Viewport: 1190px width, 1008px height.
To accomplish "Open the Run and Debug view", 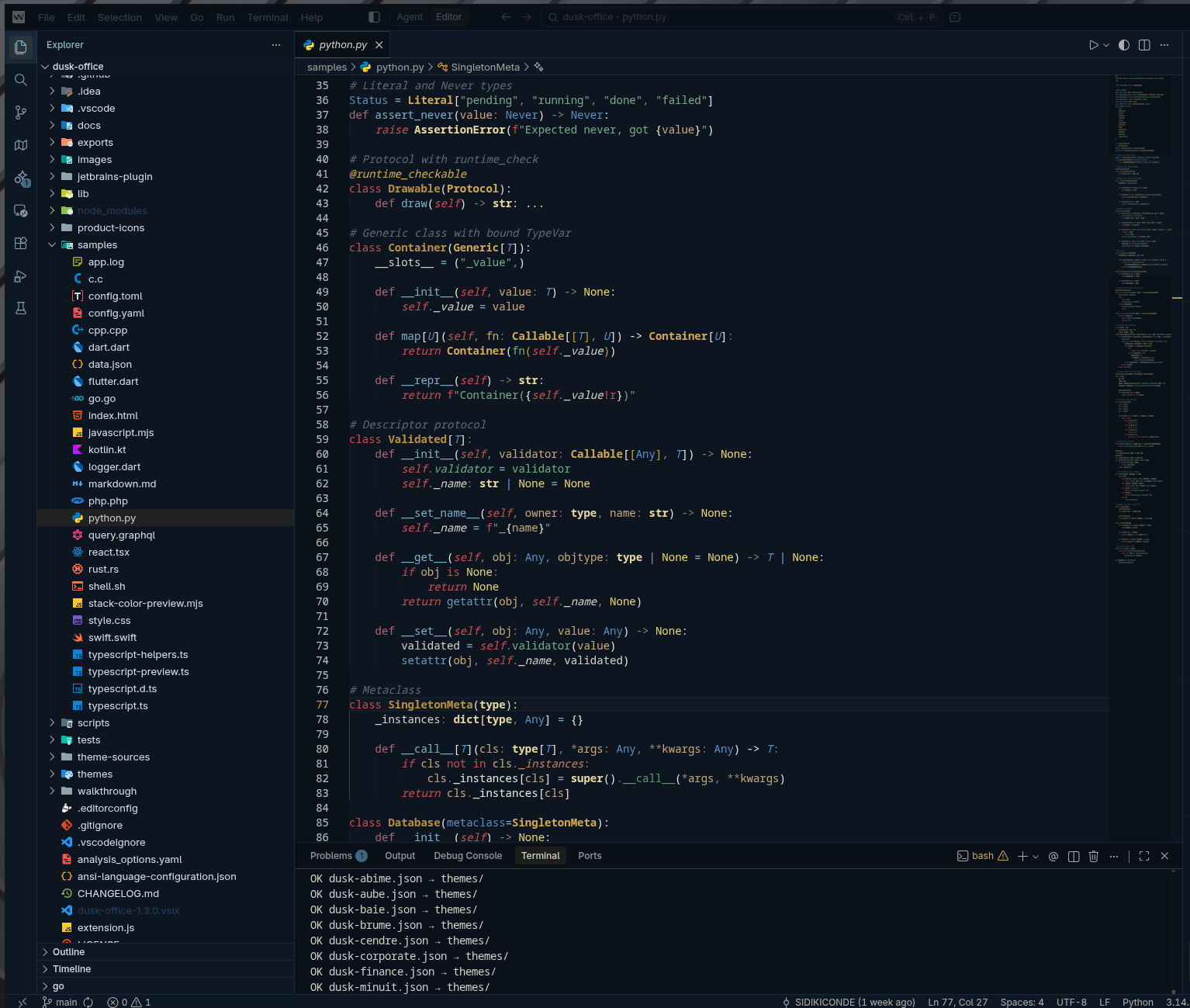I will coord(21,276).
